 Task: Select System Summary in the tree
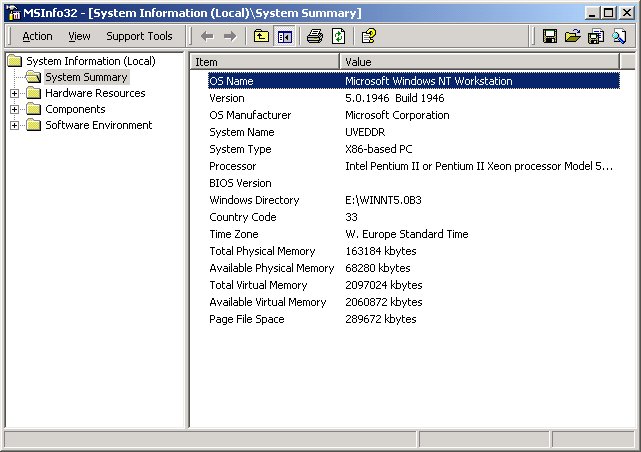click(86, 77)
